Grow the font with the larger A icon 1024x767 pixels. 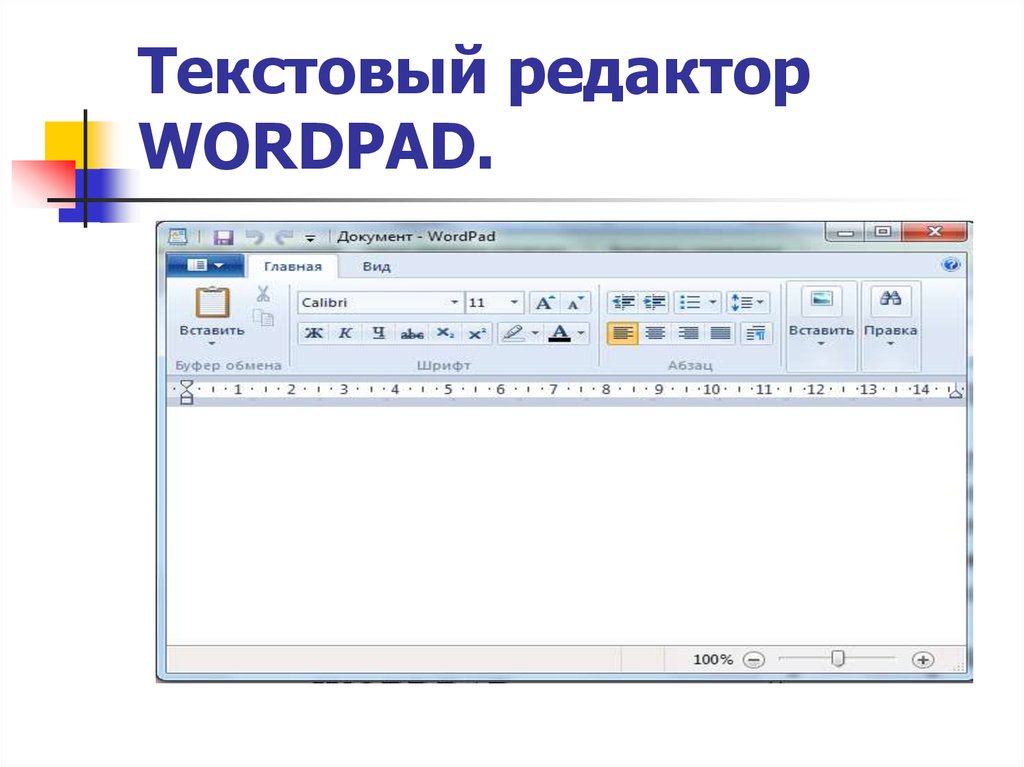545,302
